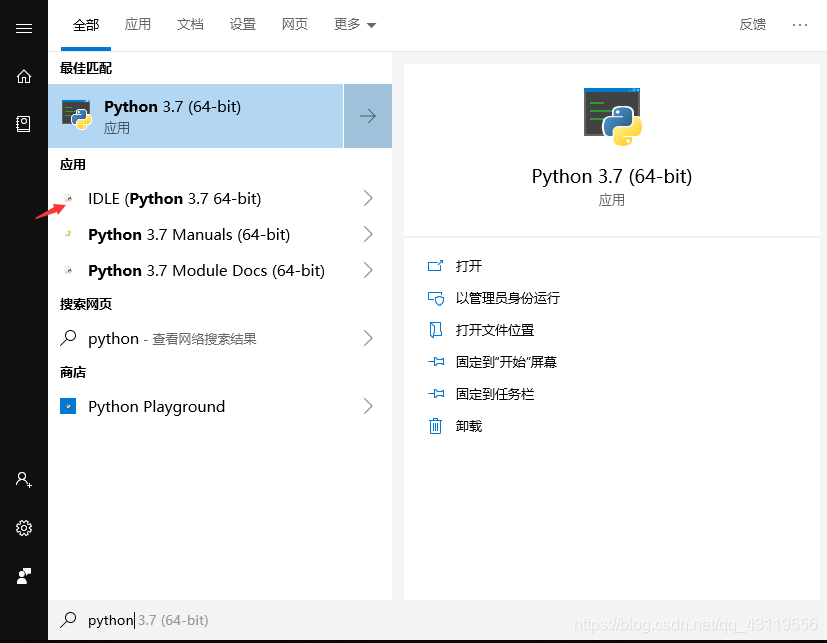Switch to the 设置 tab
This screenshot has width=827, height=643.
coord(243,24)
